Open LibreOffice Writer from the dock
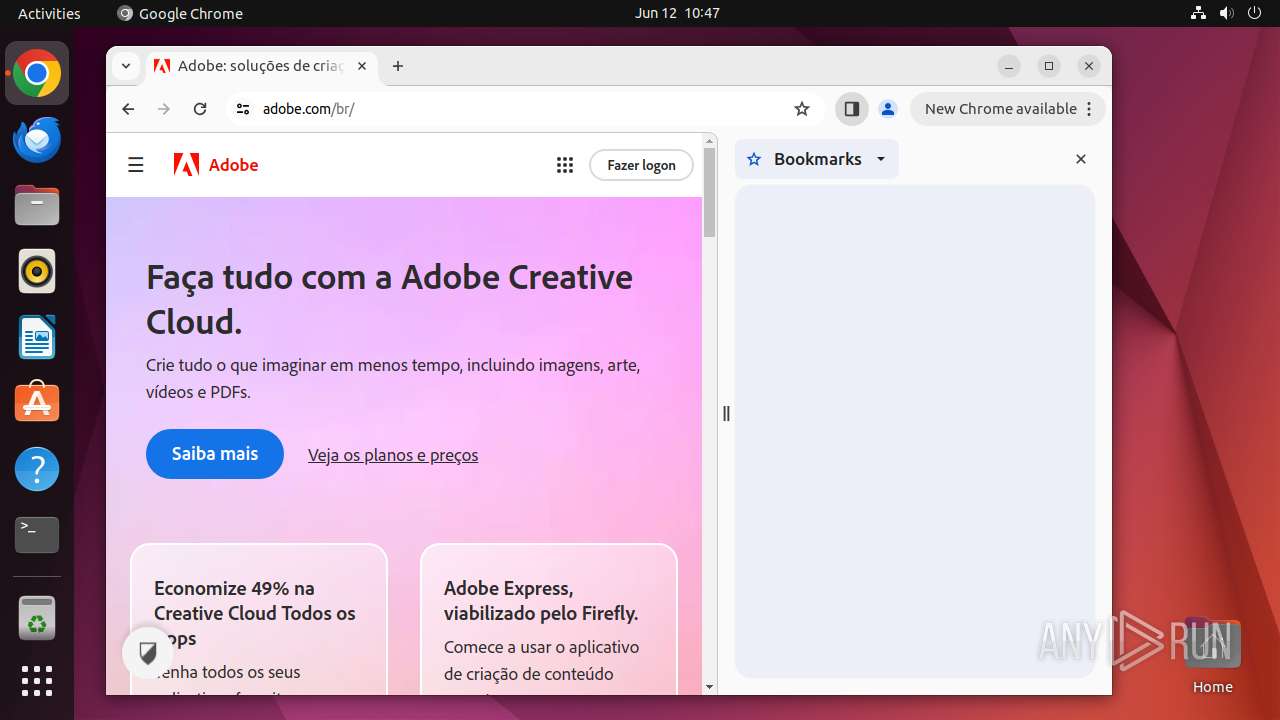The image size is (1280, 720). pyautogui.click(x=37, y=337)
